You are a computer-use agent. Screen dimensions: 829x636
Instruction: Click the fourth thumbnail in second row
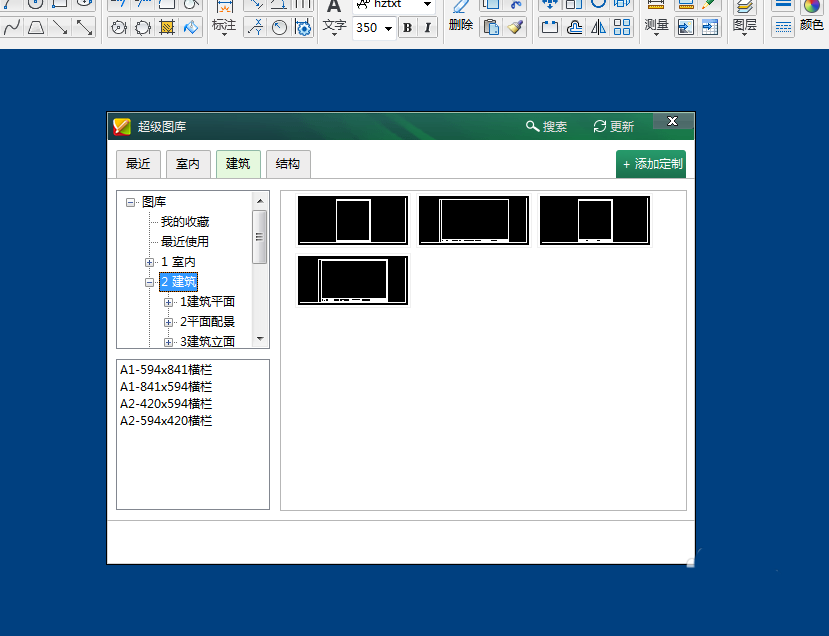pos(353,280)
